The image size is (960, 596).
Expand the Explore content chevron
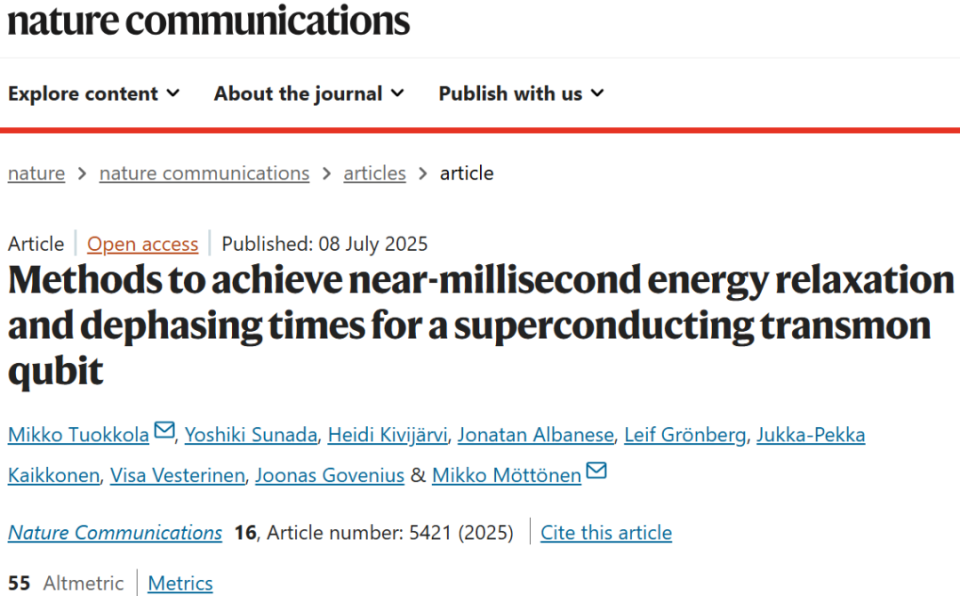coord(173,93)
